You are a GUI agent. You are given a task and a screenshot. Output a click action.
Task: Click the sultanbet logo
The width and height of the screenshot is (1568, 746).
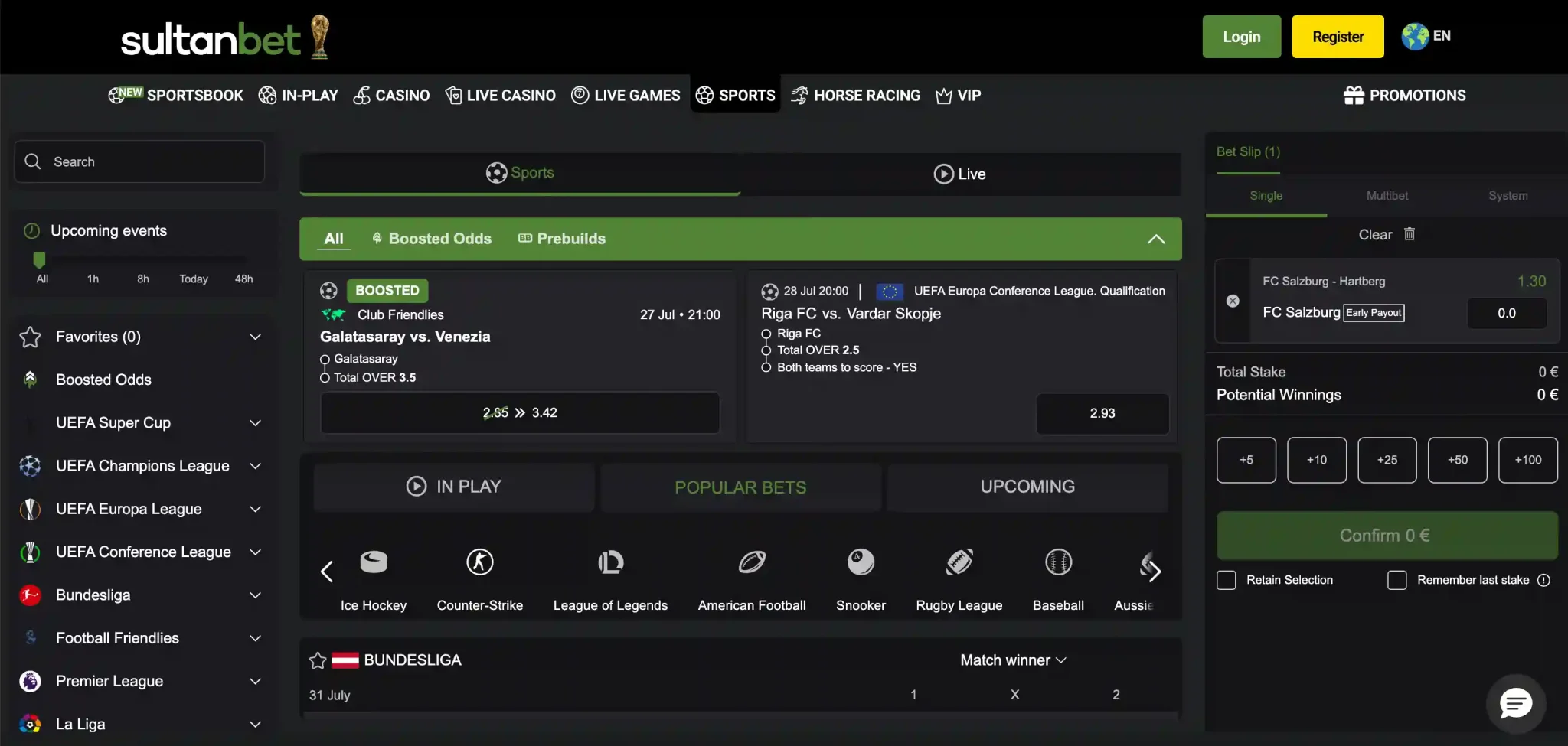[225, 37]
